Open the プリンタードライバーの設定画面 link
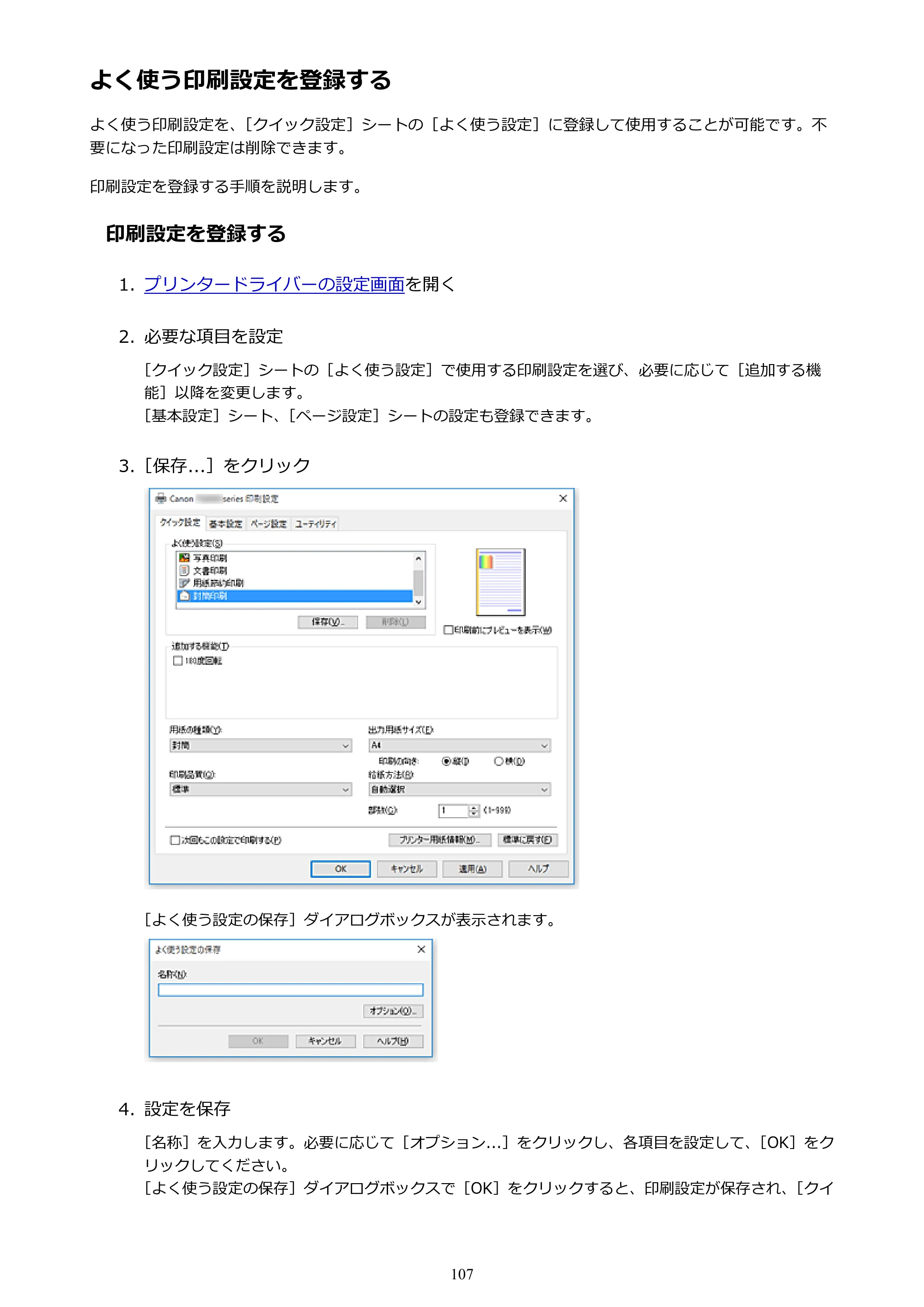 (x=274, y=284)
